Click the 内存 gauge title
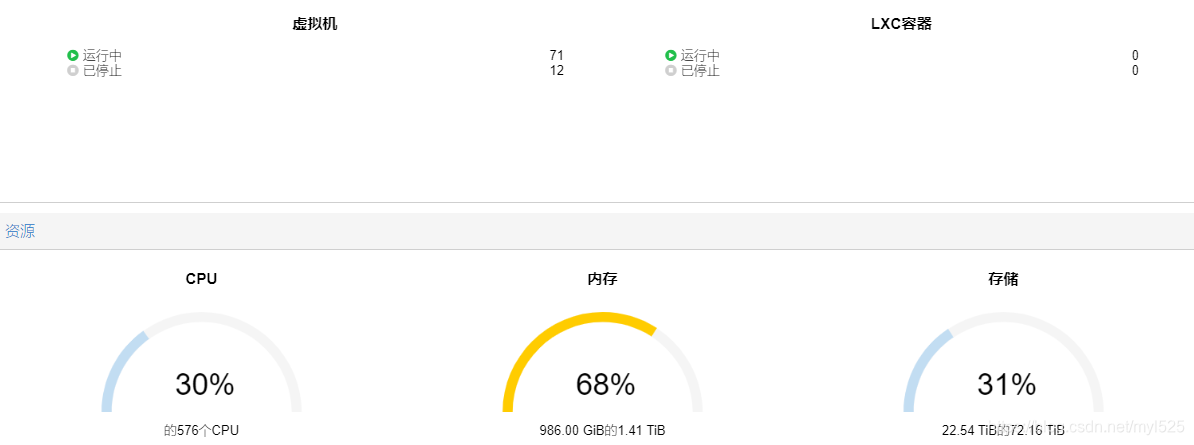Viewport: 1194px width, 445px height. pyautogui.click(x=602, y=280)
